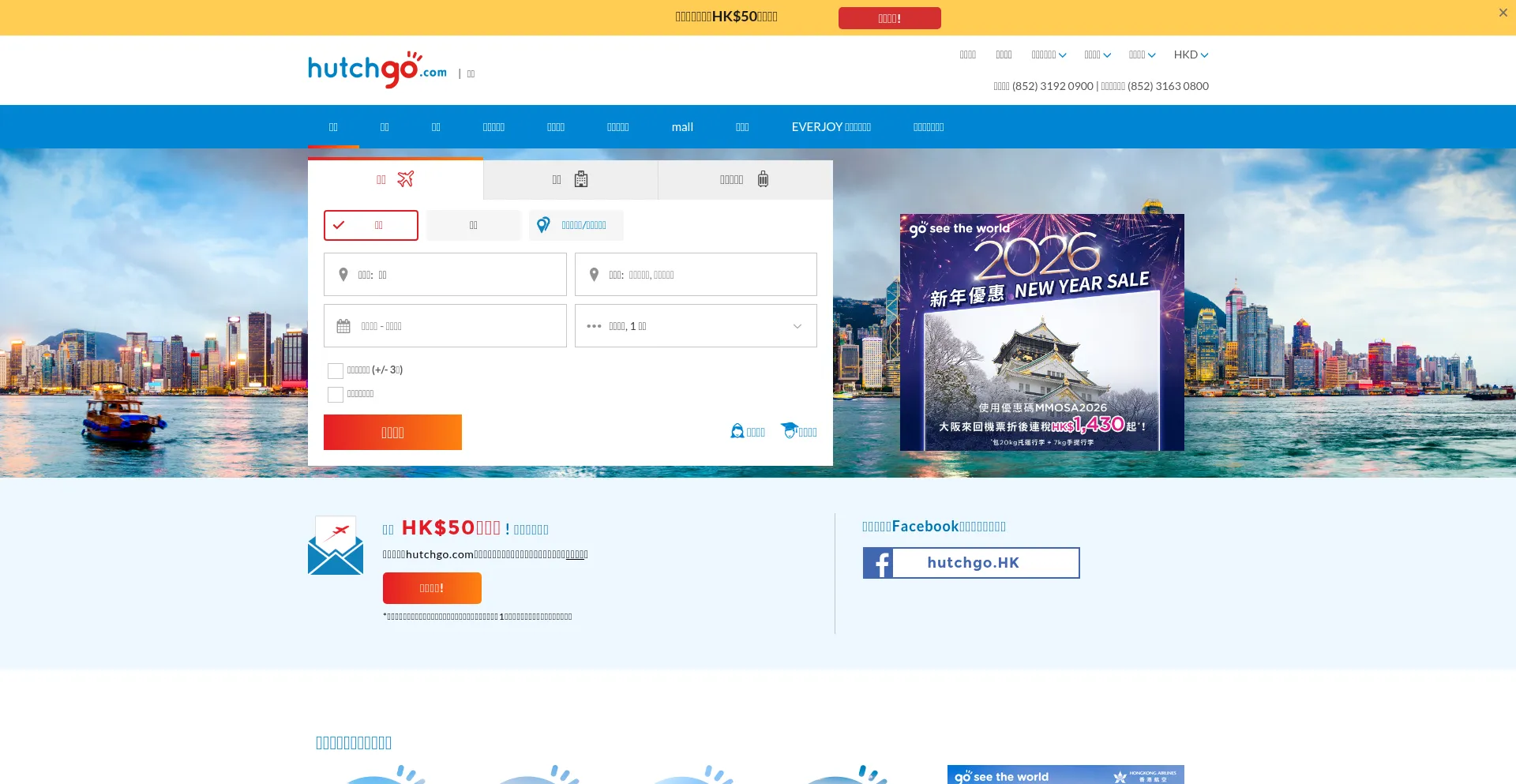The height and width of the screenshot is (784, 1516).
Task: Click the departure city input field
Action: (x=445, y=274)
